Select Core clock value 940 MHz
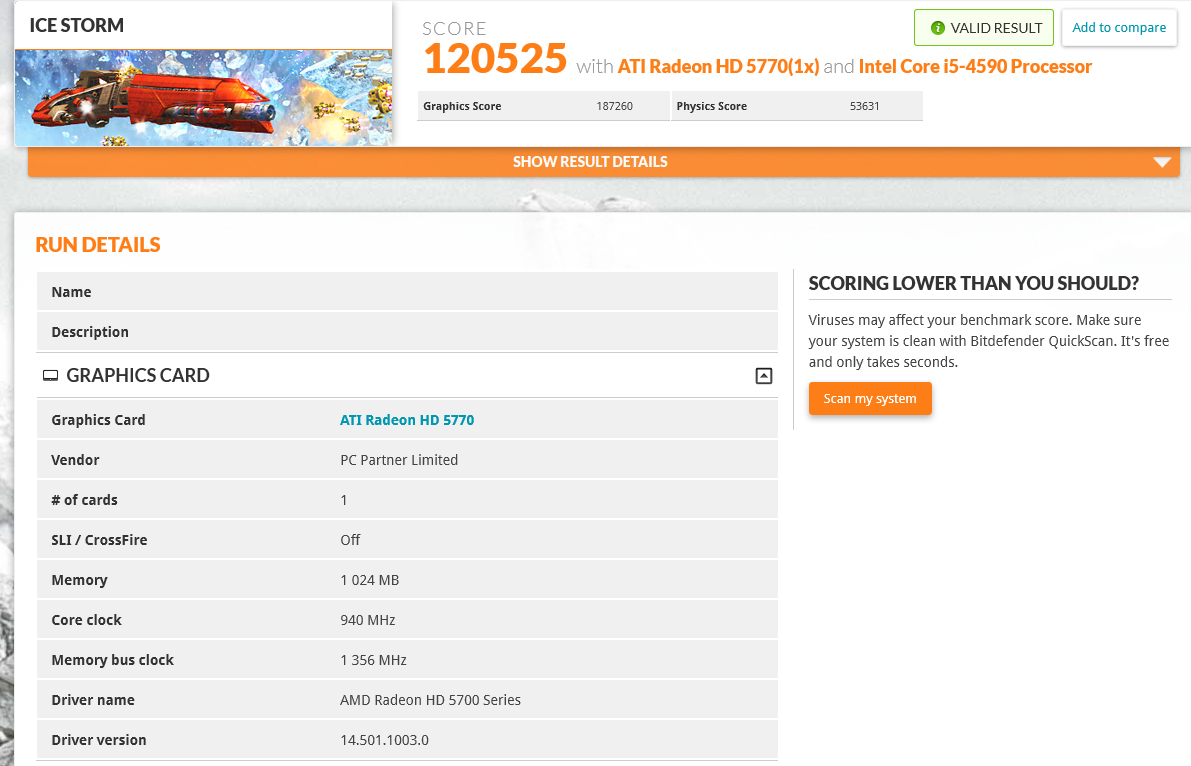 pyautogui.click(x=368, y=620)
